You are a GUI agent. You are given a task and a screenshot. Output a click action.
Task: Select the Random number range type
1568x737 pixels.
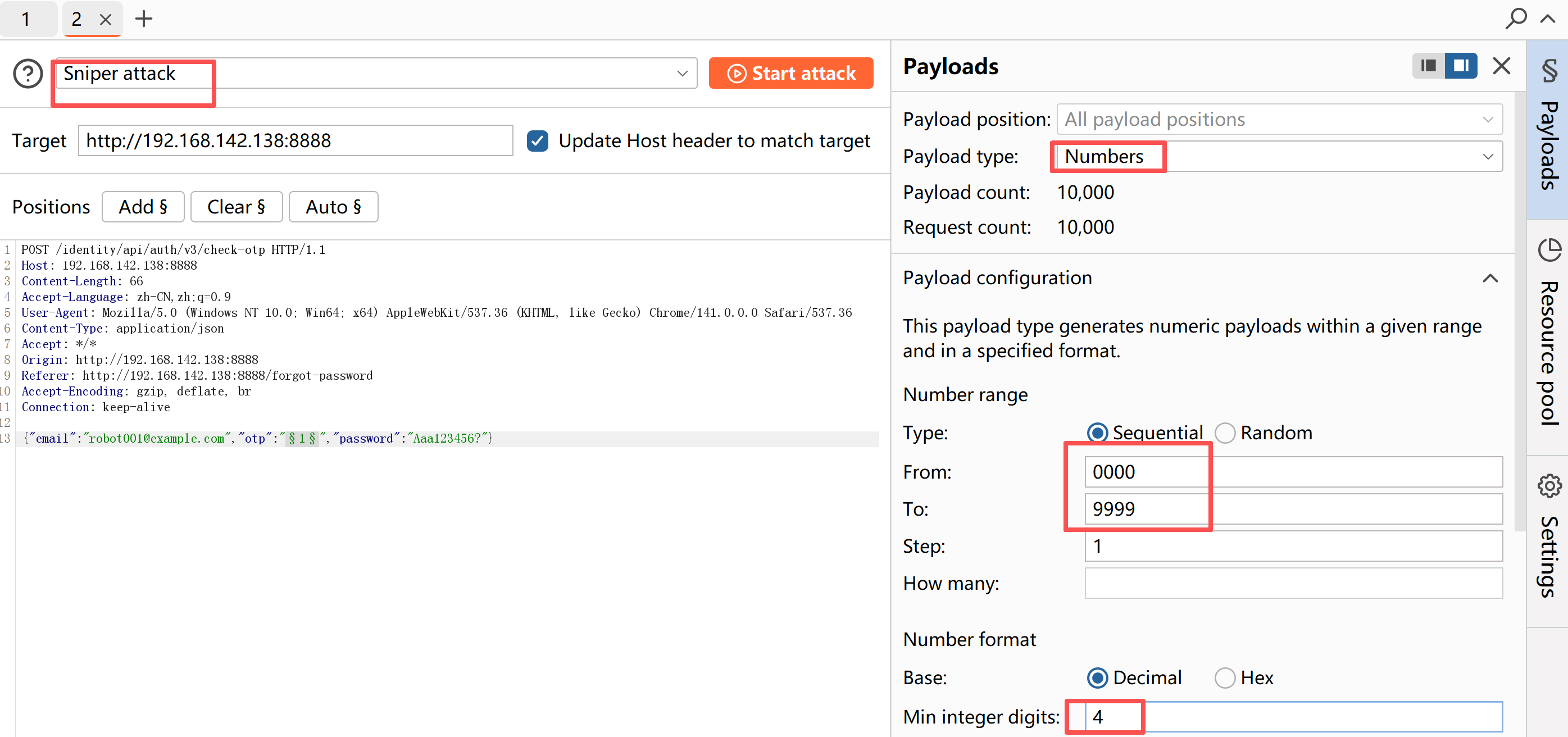tap(1225, 433)
